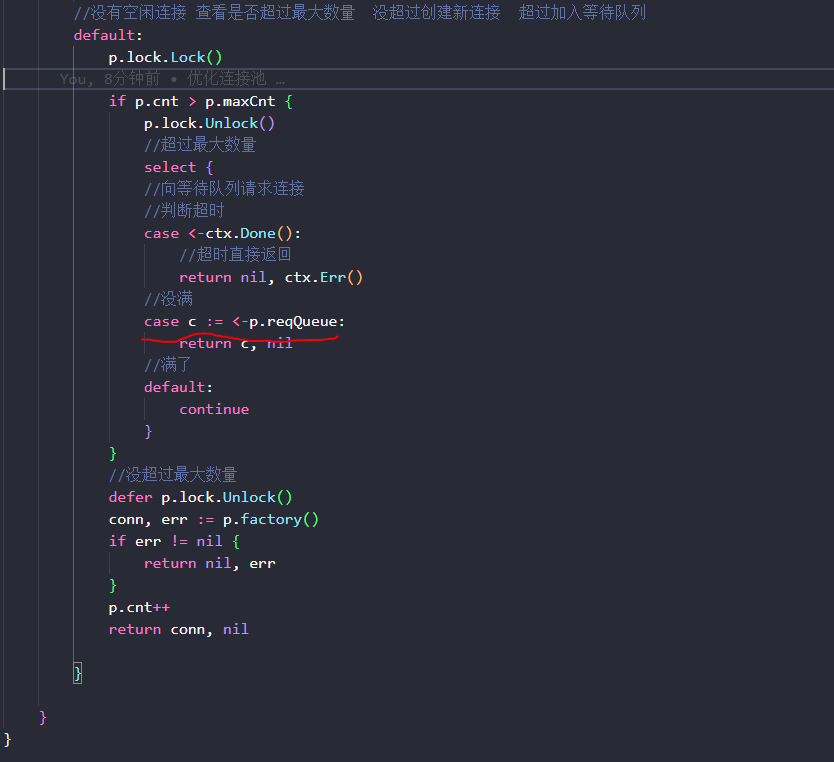Click the 'p.cnt++' statement
The image size is (834, 762).
pyautogui.click(x=139, y=608)
